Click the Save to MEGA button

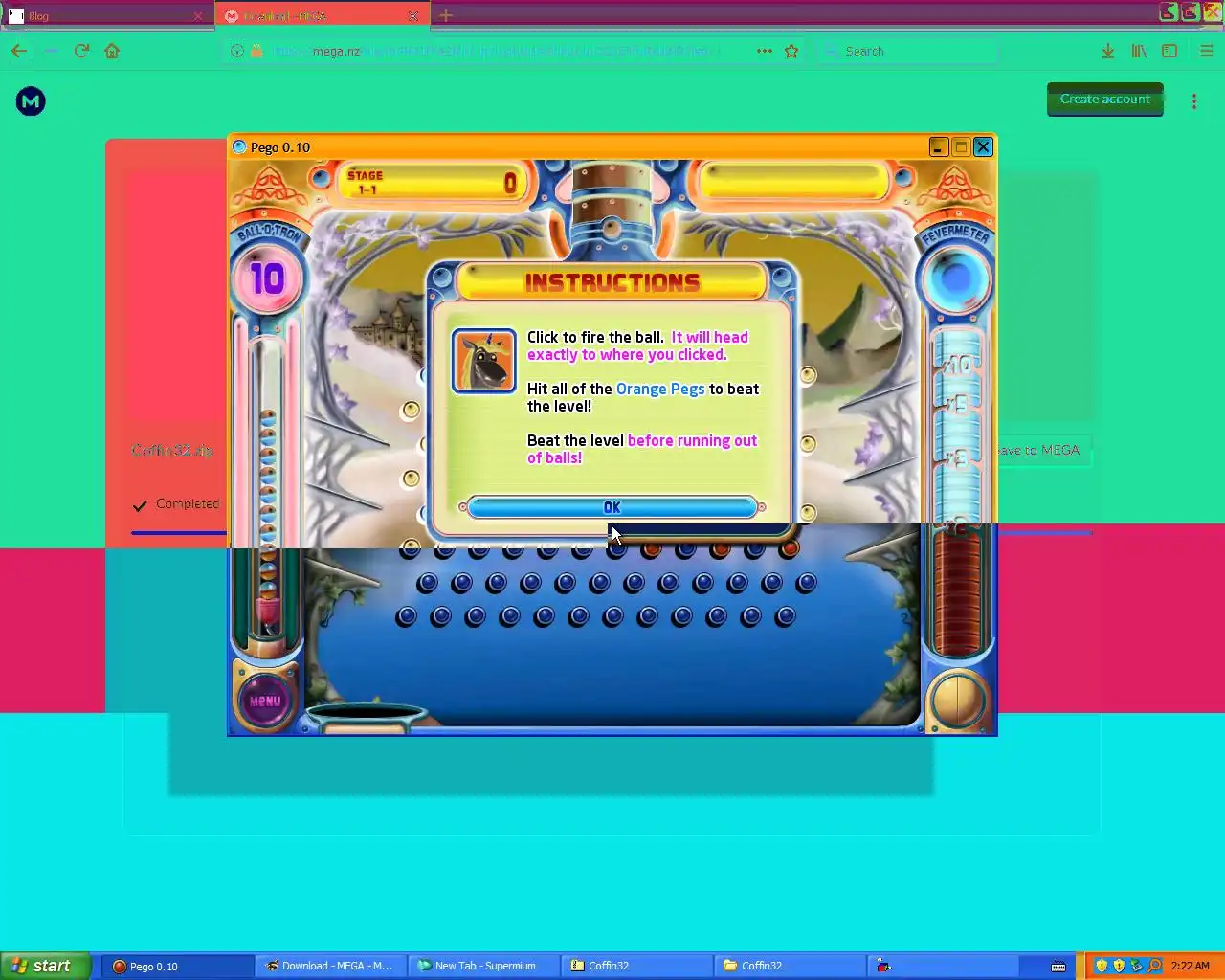click(1041, 450)
